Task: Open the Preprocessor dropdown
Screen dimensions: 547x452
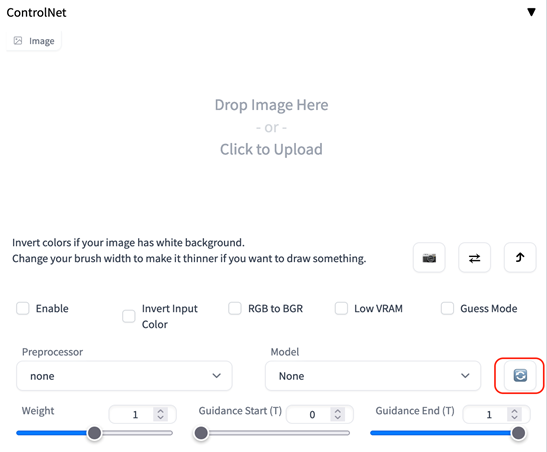Action: tap(124, 376)
